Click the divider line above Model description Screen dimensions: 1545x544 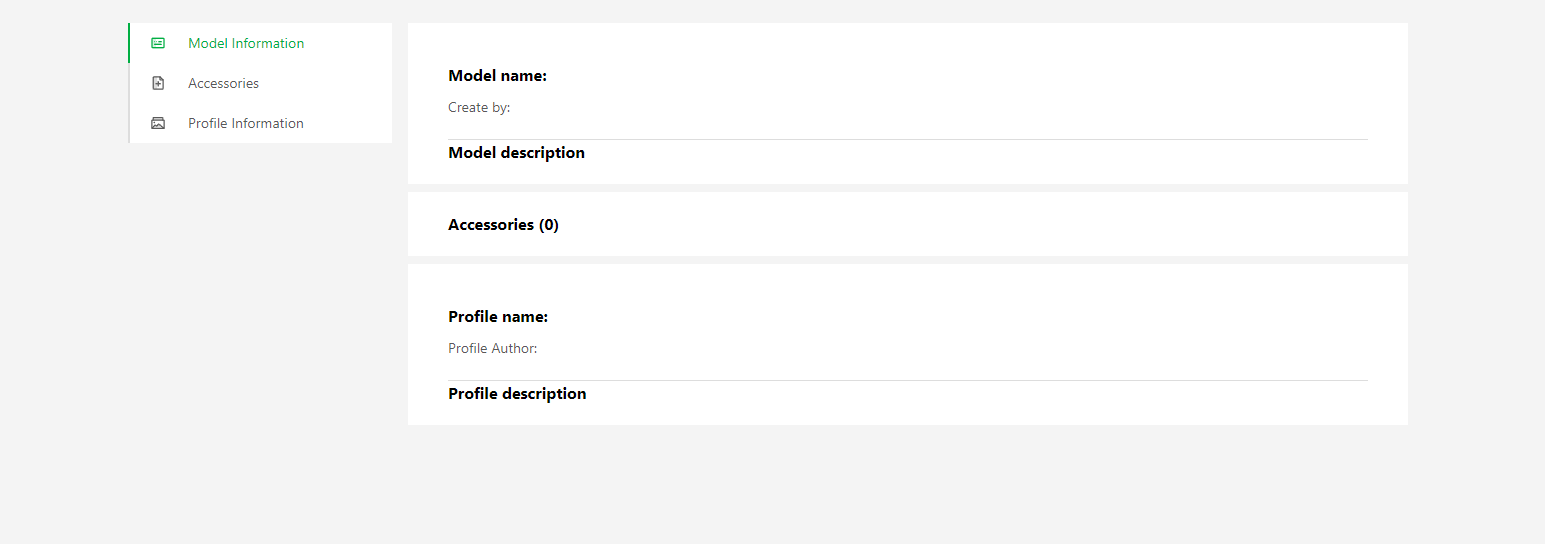[x=908, y=139]
